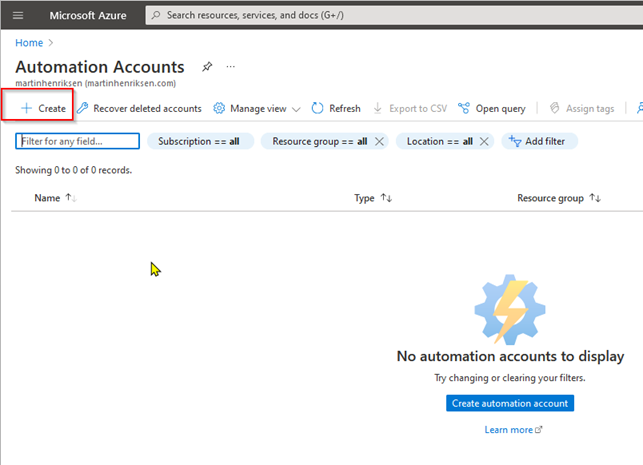Click the Create plus icon
Viewport: 643px width, 465px height.
click(x=26, y=108)
